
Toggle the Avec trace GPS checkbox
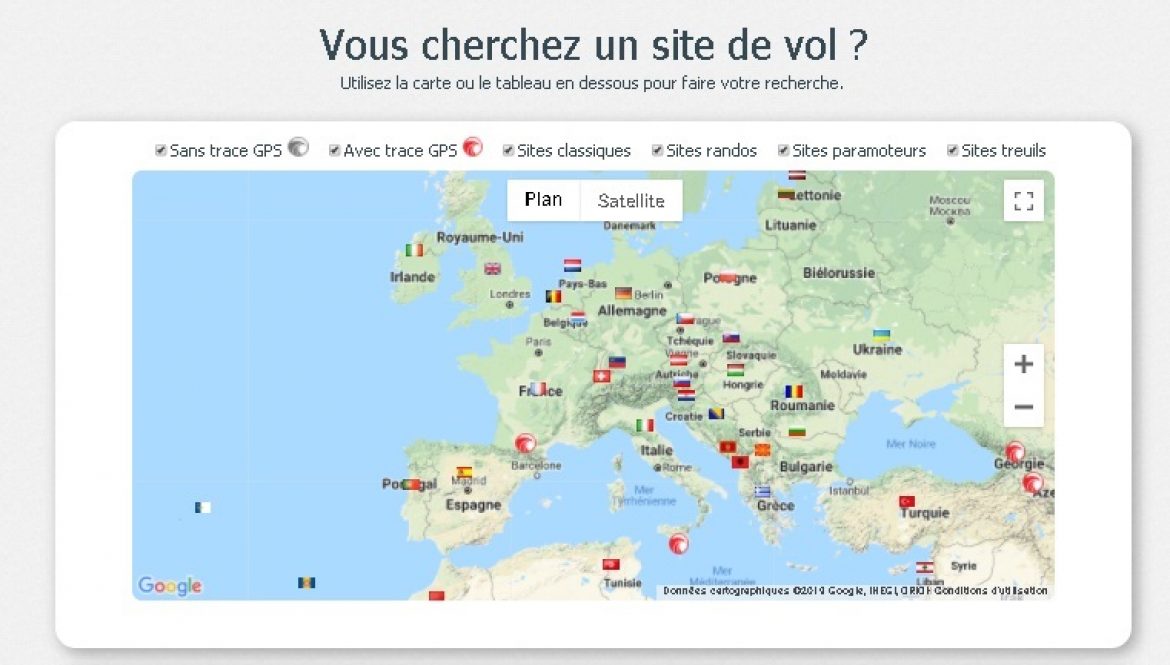pyautogui.click(x=334, y=151)
